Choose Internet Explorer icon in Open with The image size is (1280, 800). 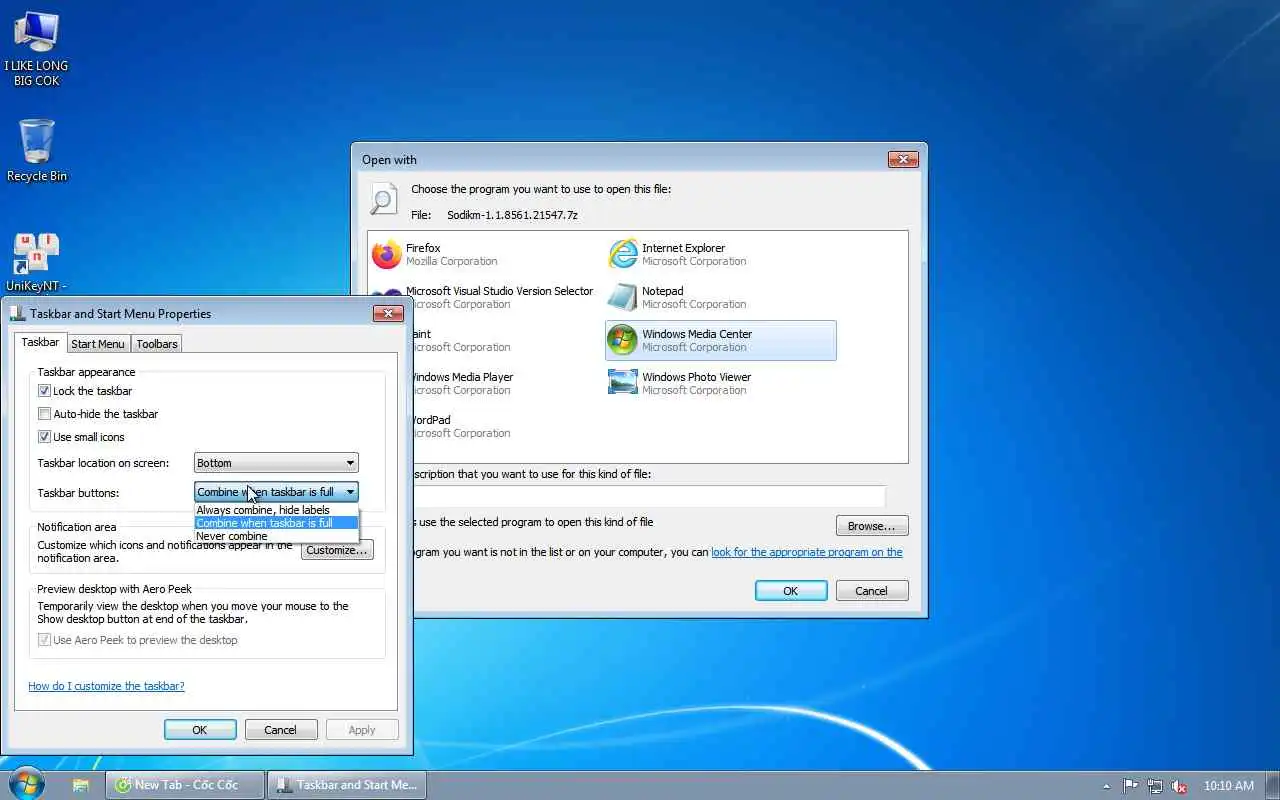623,254
